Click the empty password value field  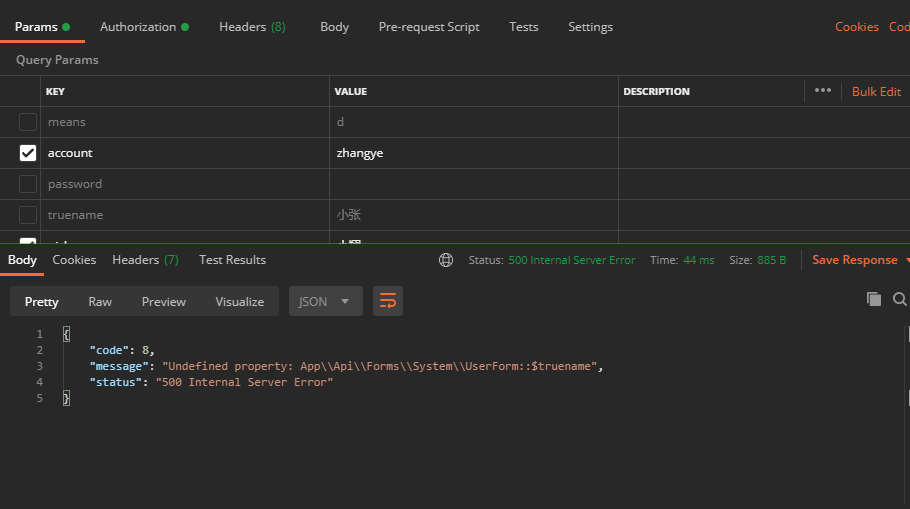coord(474,184)
